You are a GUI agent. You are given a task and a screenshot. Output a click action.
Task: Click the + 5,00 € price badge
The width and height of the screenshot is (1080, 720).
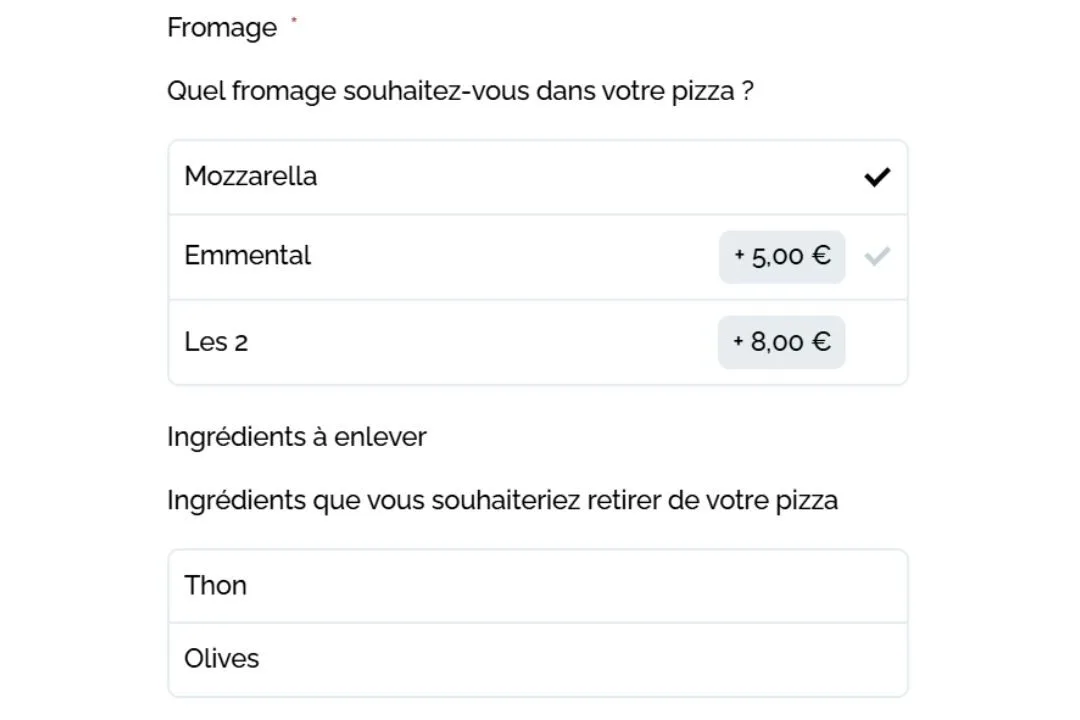coord(782,257)
